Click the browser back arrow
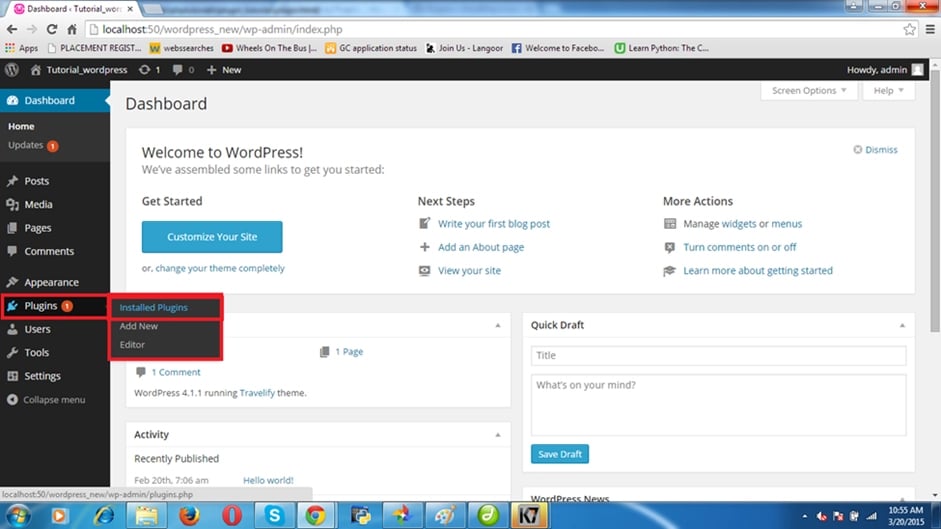This screenshot has height=529, width=941. (x=12, y=29)
